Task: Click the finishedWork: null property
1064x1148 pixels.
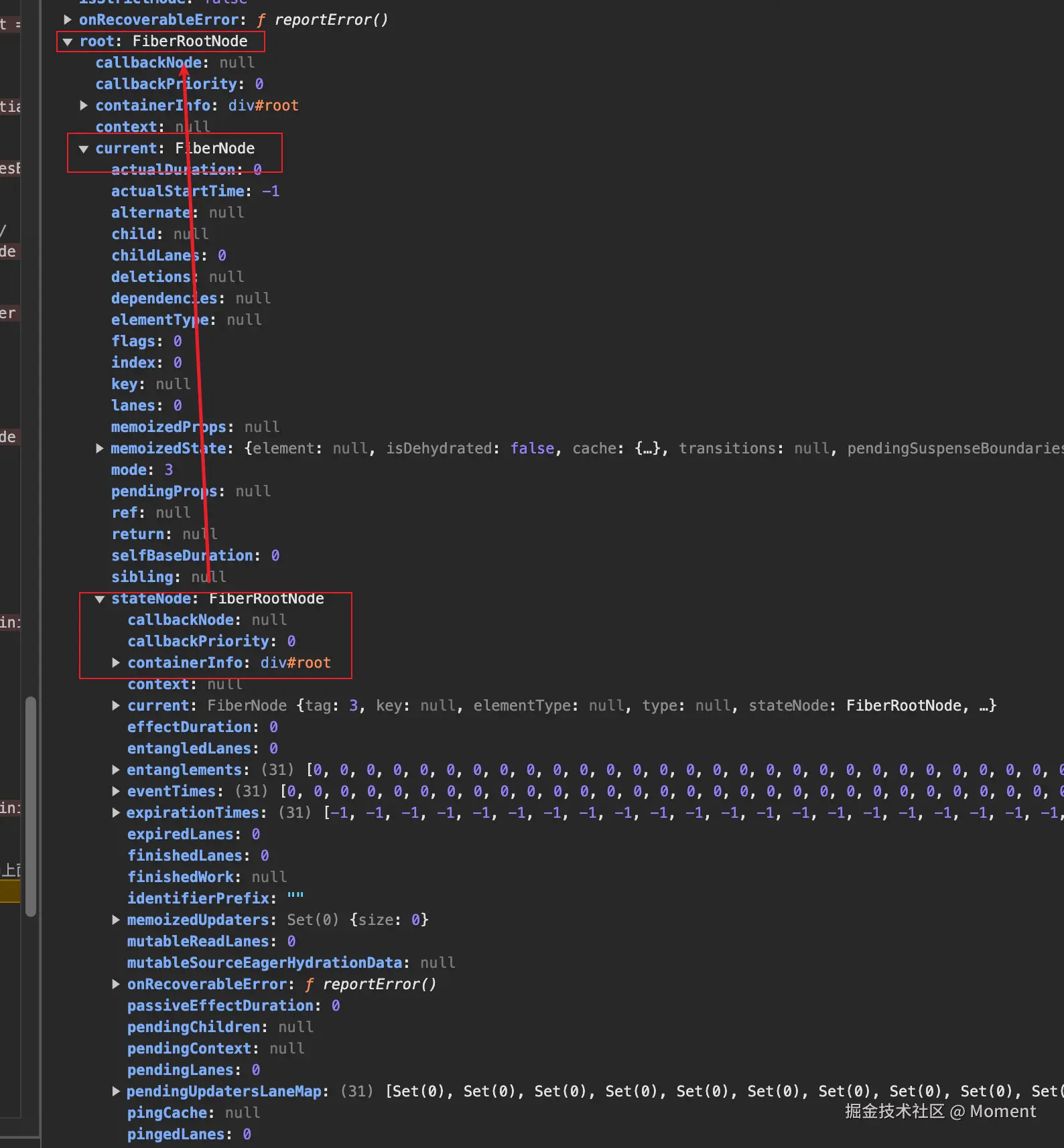Action: [x=207, y=877]
